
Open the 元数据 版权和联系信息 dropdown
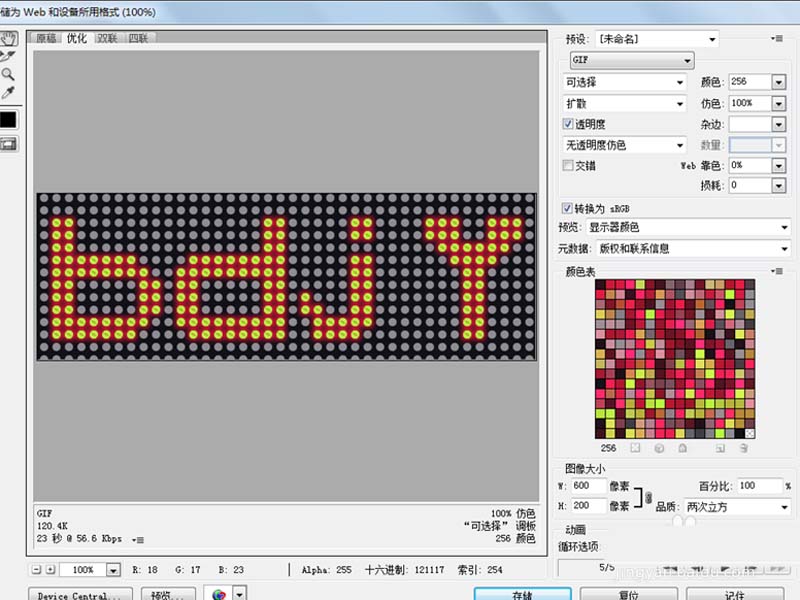[x=693, y=248]
